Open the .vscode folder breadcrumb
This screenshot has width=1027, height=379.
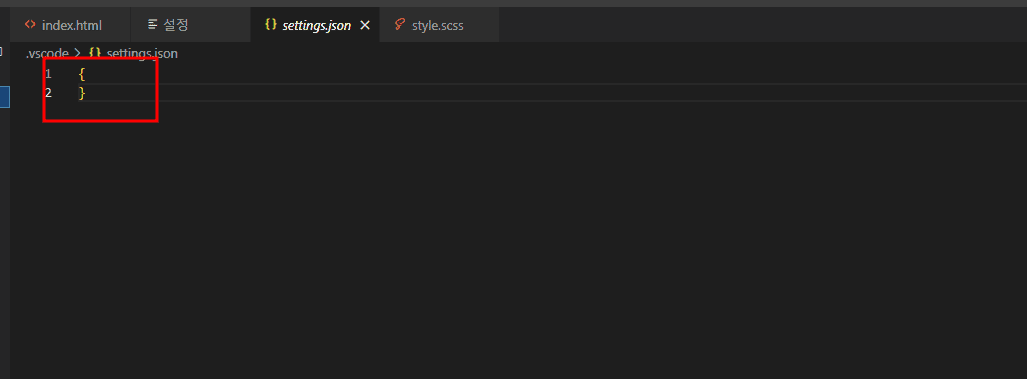tap(47, 54)
